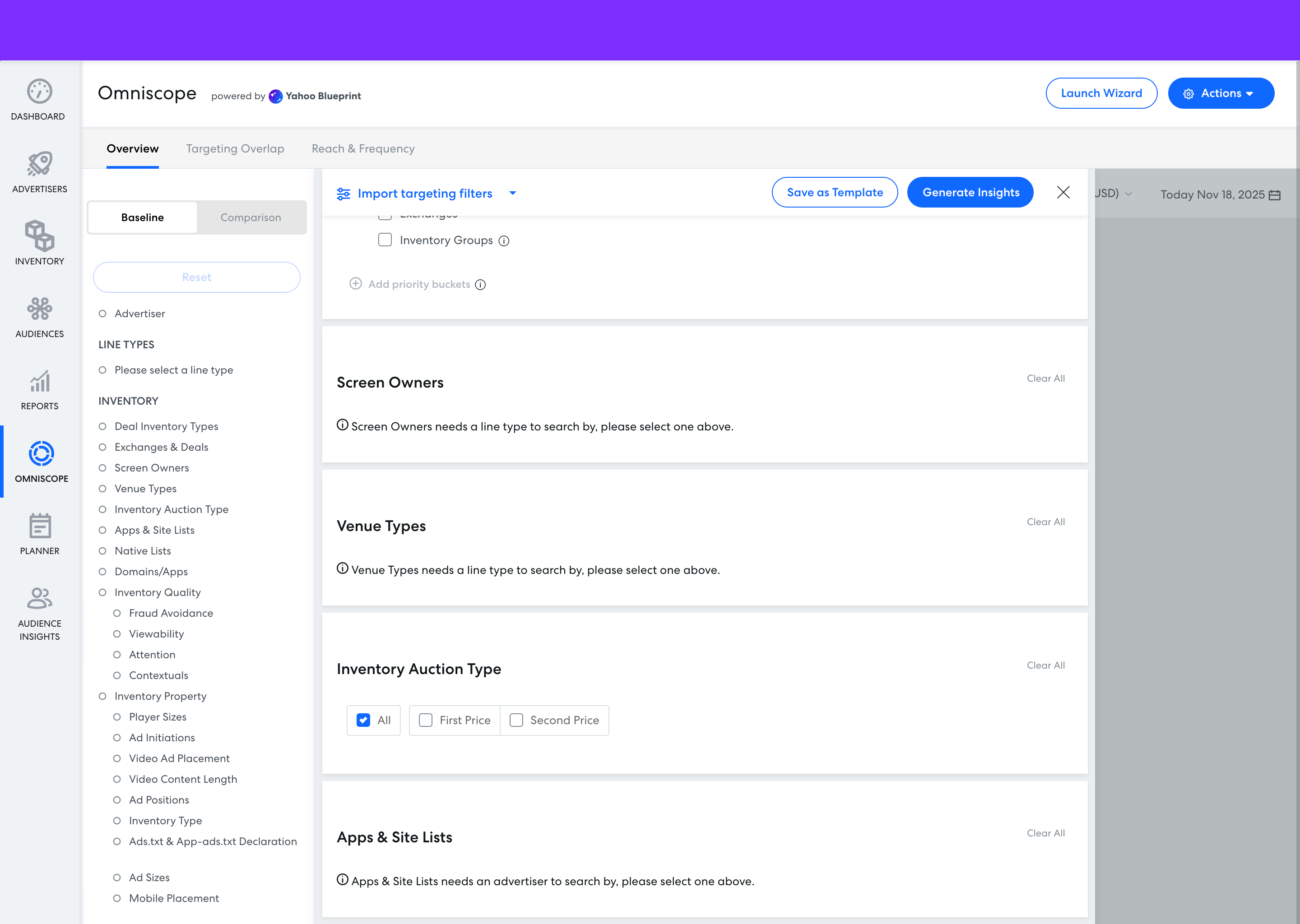Open the Reports chart icon
This screenshot has height=924, width=1300.
click(x=39, y=381)
